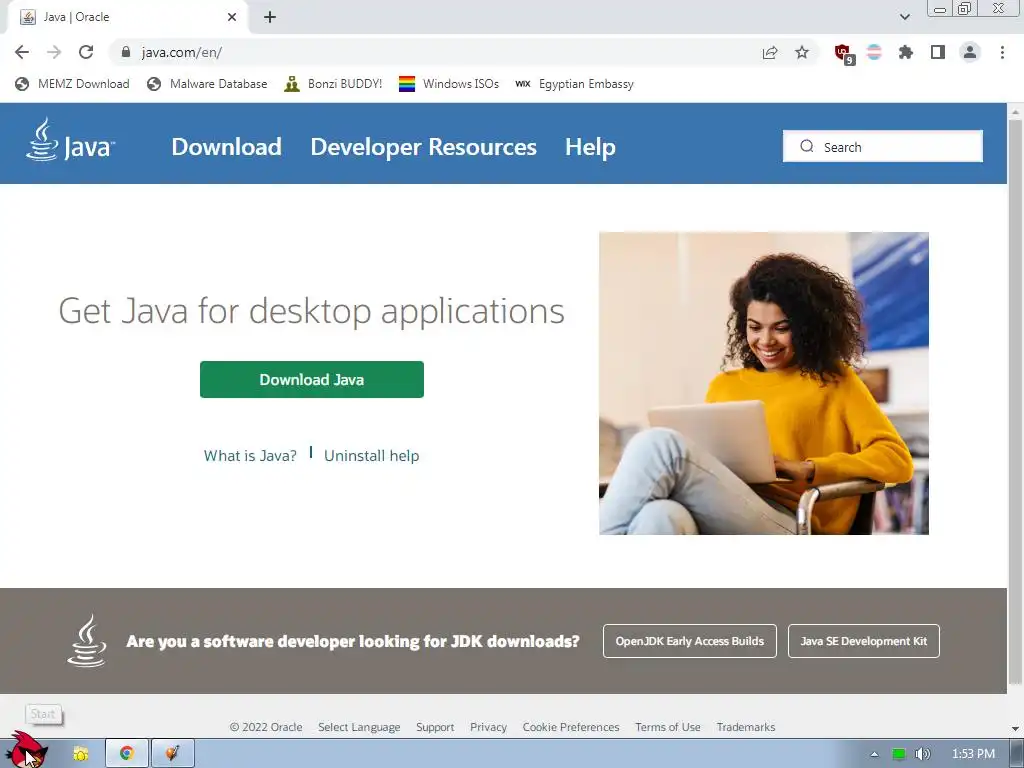
Task: Open Cookie Preferences in the footer
Action: coord(571,727)
